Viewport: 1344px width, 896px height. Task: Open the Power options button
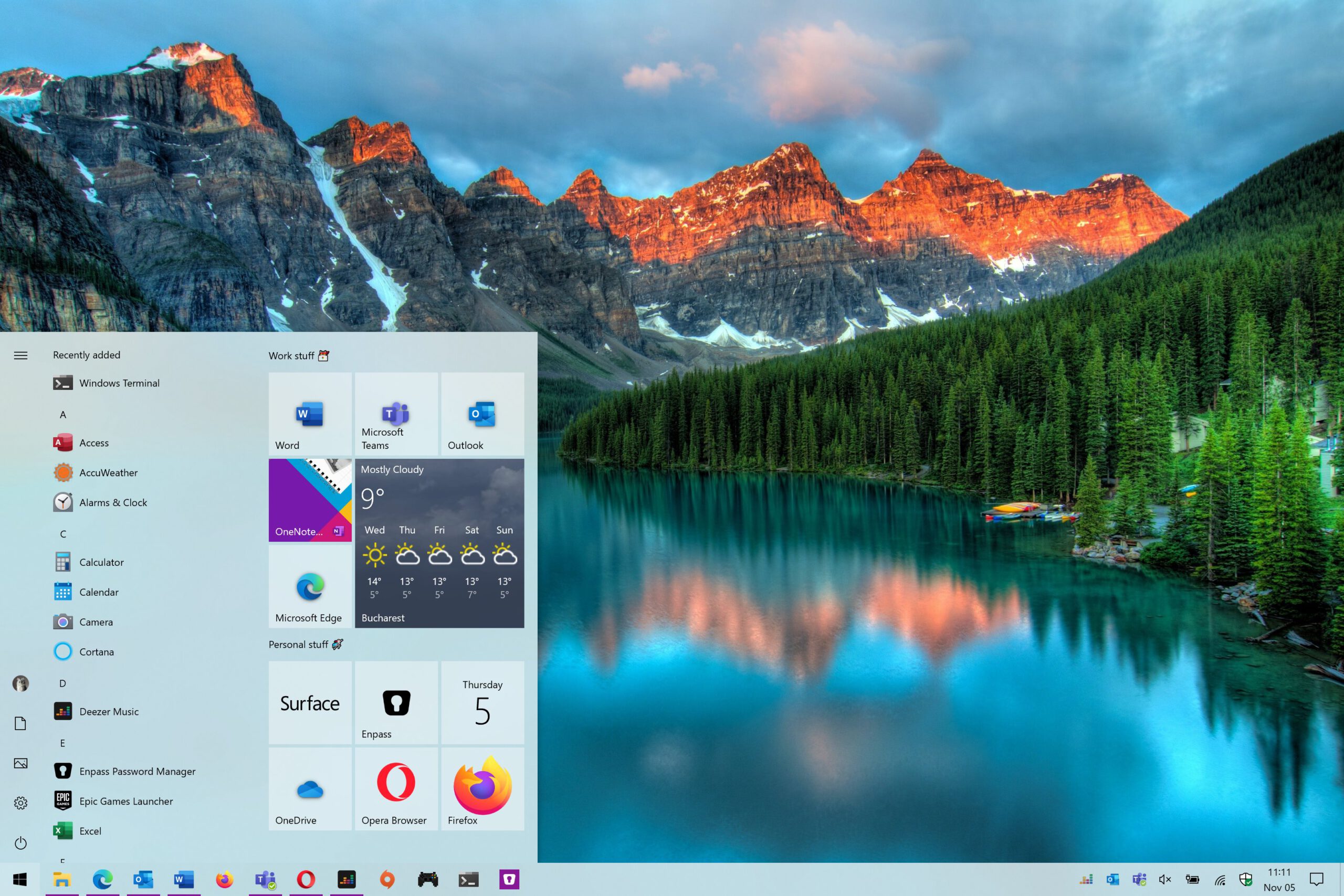20,843
